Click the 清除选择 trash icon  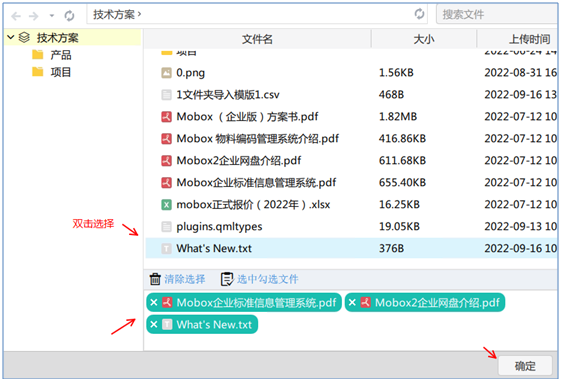[x=155, y=279]
